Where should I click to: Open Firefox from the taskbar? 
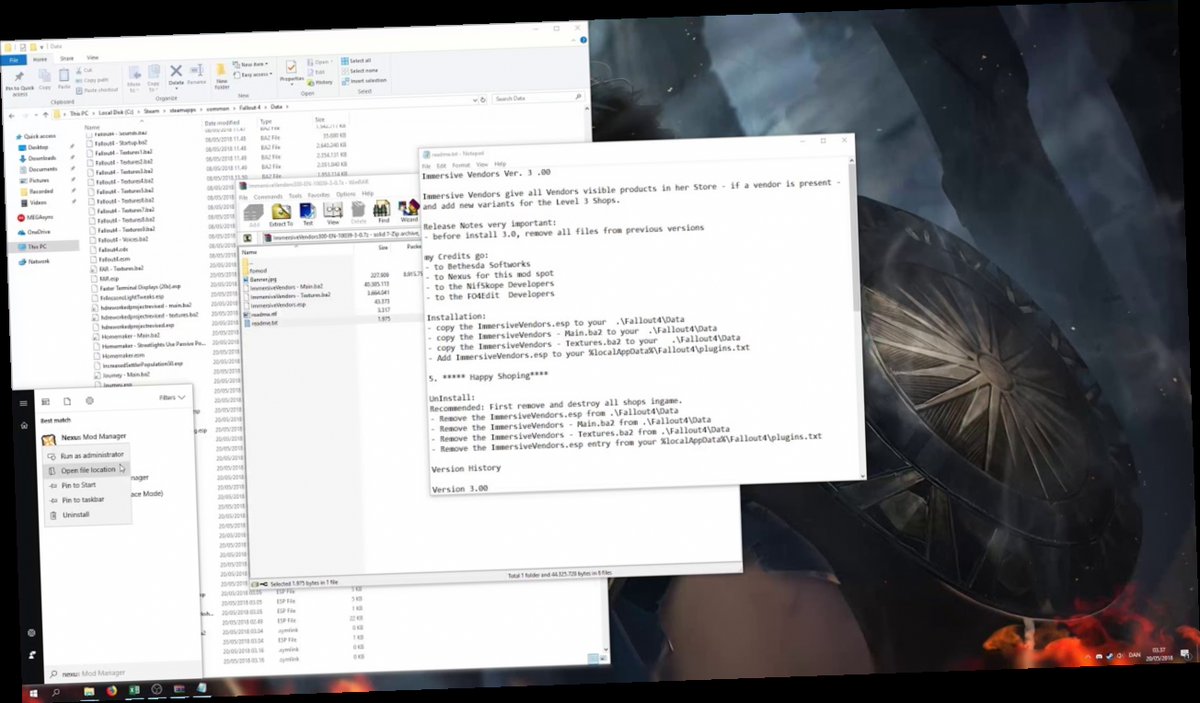point(111,690)
